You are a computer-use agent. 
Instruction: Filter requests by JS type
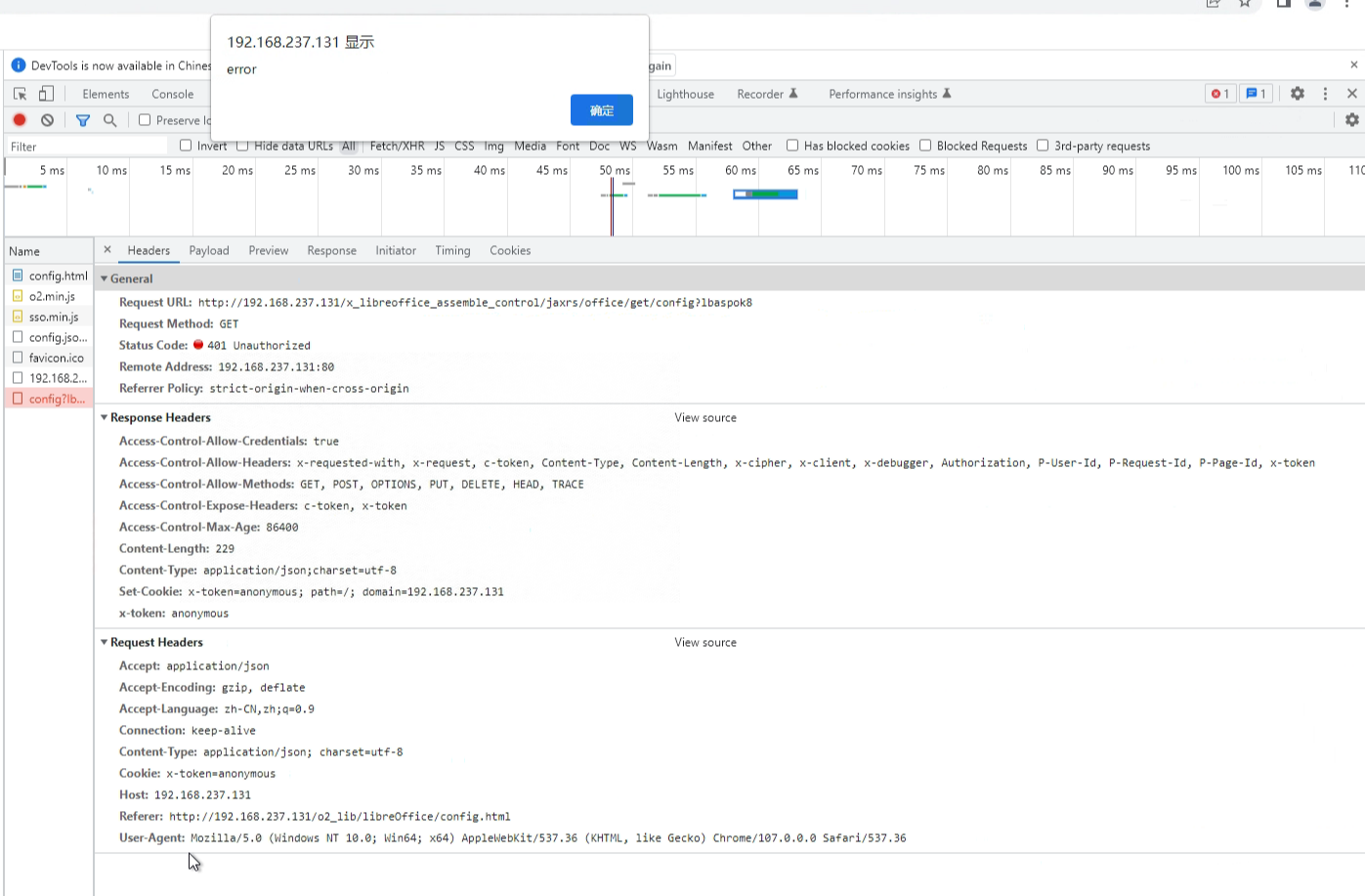[x=440, y=146]
